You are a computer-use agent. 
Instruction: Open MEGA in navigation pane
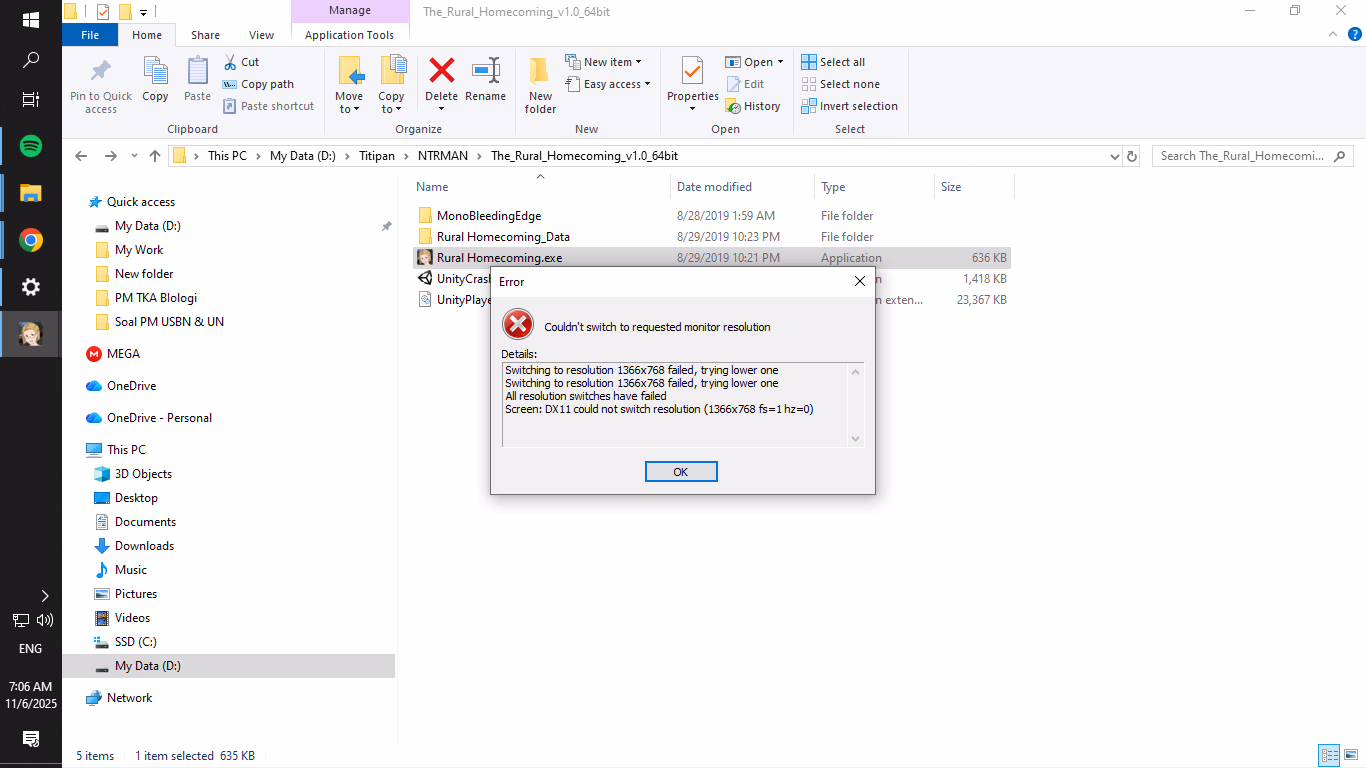123,354
